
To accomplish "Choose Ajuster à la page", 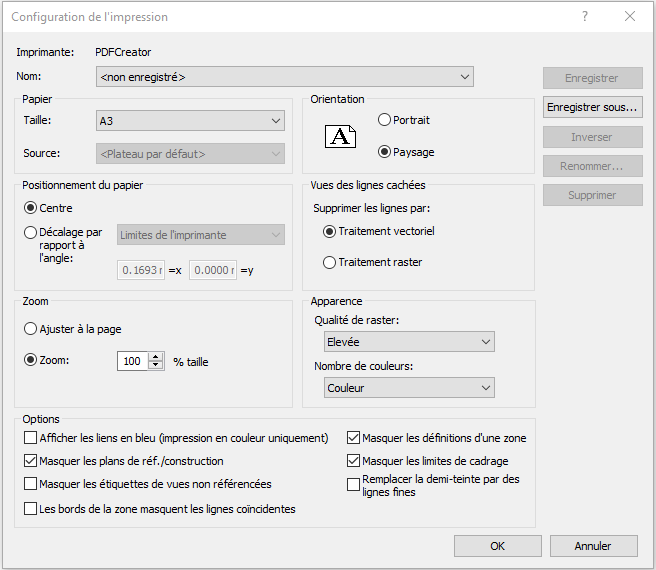I will click(31, 329).
